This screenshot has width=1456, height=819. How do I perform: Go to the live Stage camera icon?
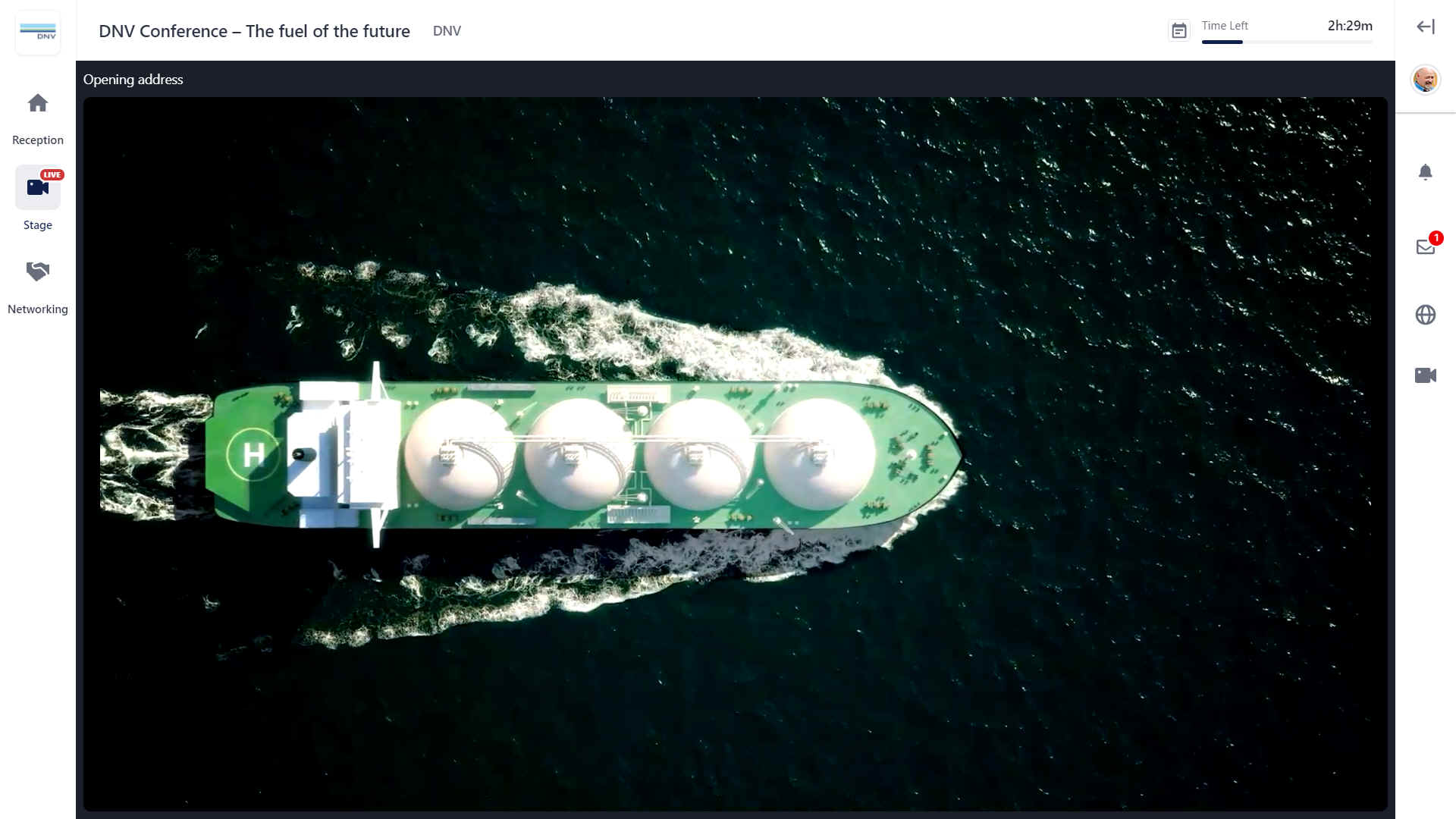pos(38,187)
